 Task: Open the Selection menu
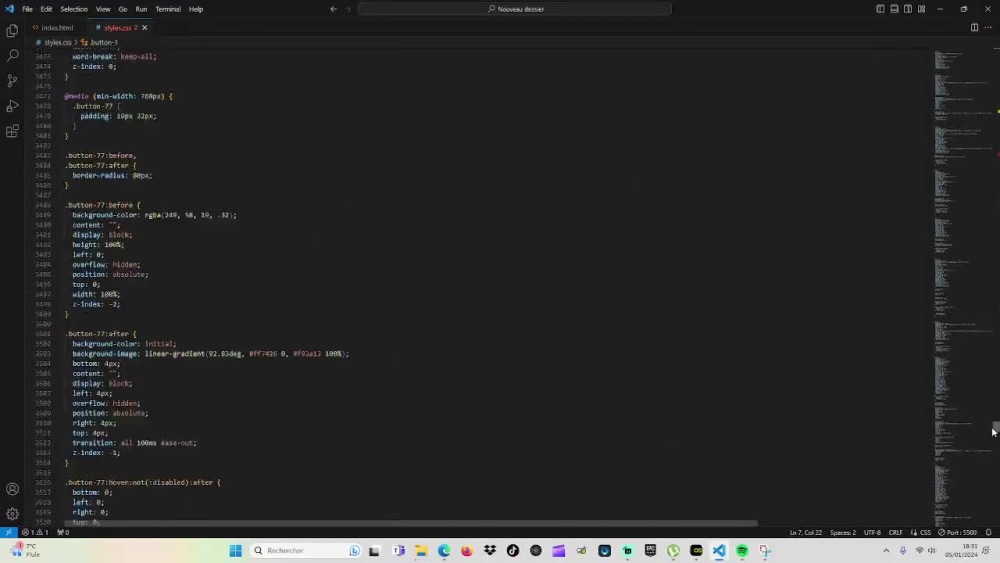coord(74,9)
